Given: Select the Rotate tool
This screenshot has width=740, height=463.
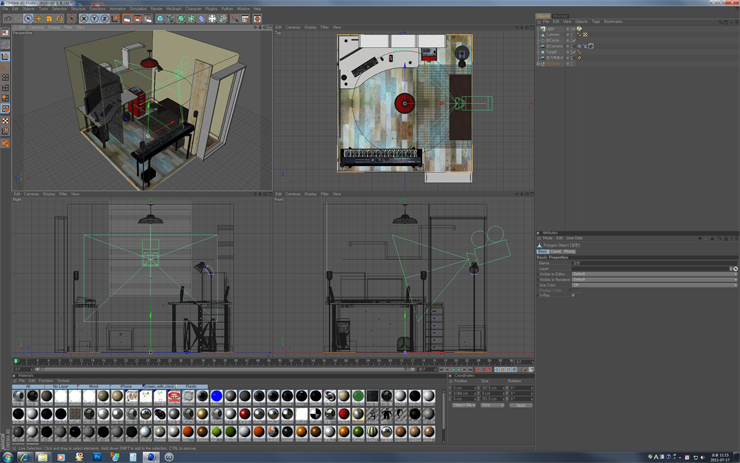Looking at the screenshot, I should click(x=59, y=19).
